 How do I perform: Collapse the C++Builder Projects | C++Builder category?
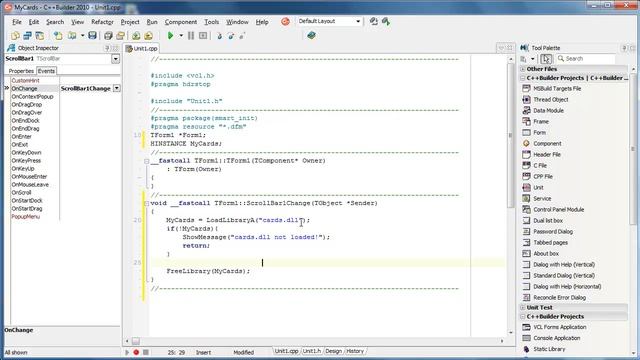[x=522, y=78]
